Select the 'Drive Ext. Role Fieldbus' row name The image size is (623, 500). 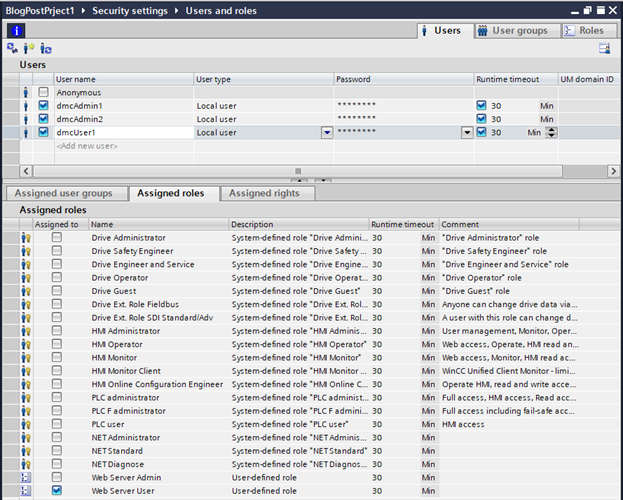coord(135,304)
